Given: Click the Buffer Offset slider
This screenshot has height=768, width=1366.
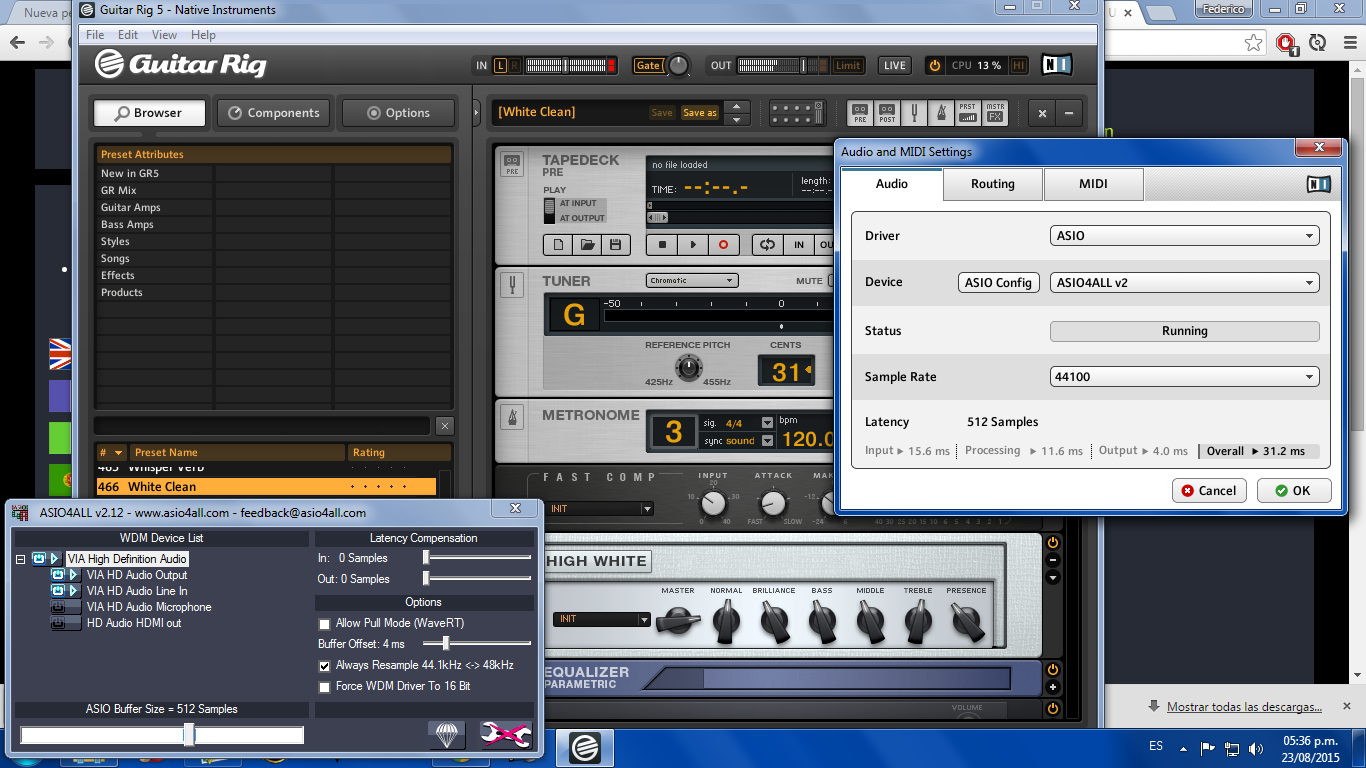Looking at the screenshot, I should click(476, 644).
